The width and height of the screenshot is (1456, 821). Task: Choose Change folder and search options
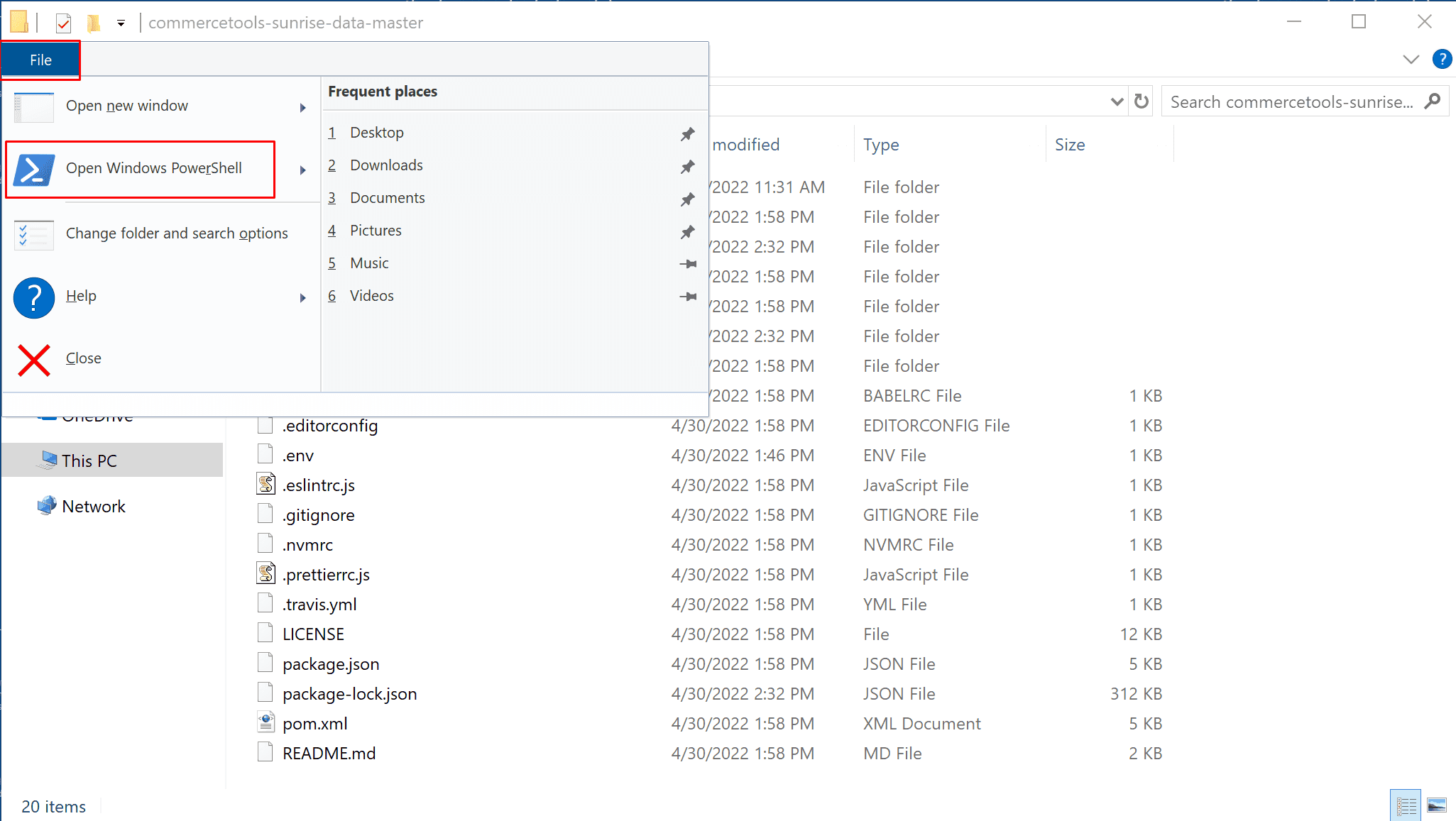[176, 233]
